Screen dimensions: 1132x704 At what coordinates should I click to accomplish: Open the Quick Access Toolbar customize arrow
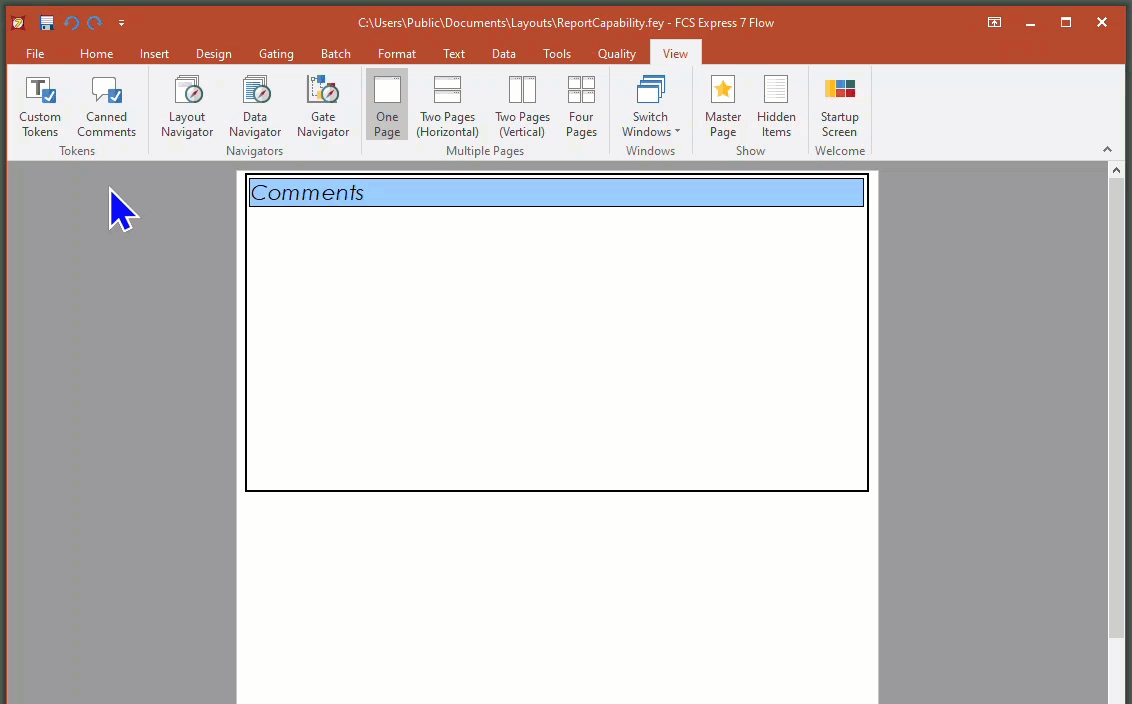[121, 22]
